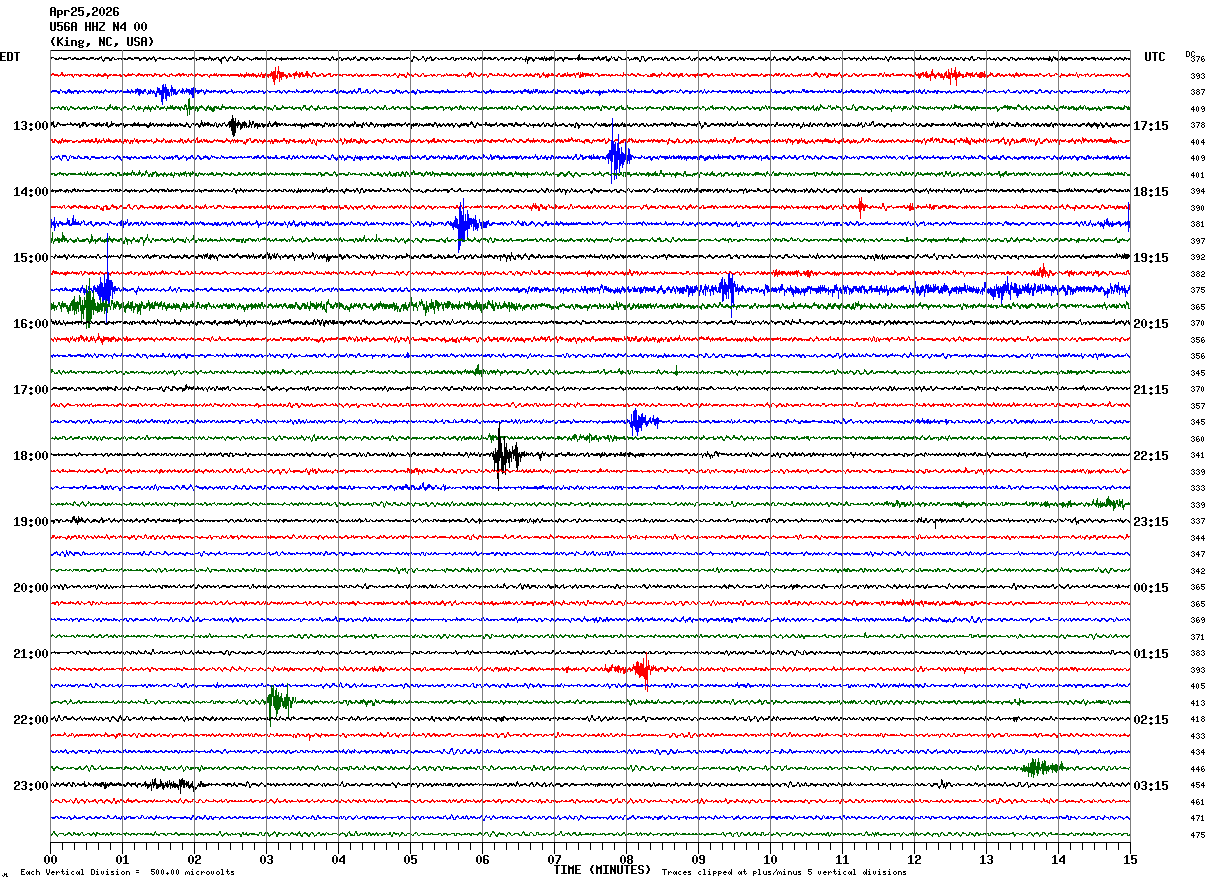Viewport: 1210px width, 886px height.
Task: Select the 15:00 EDT row label
Action: (31, 258)
